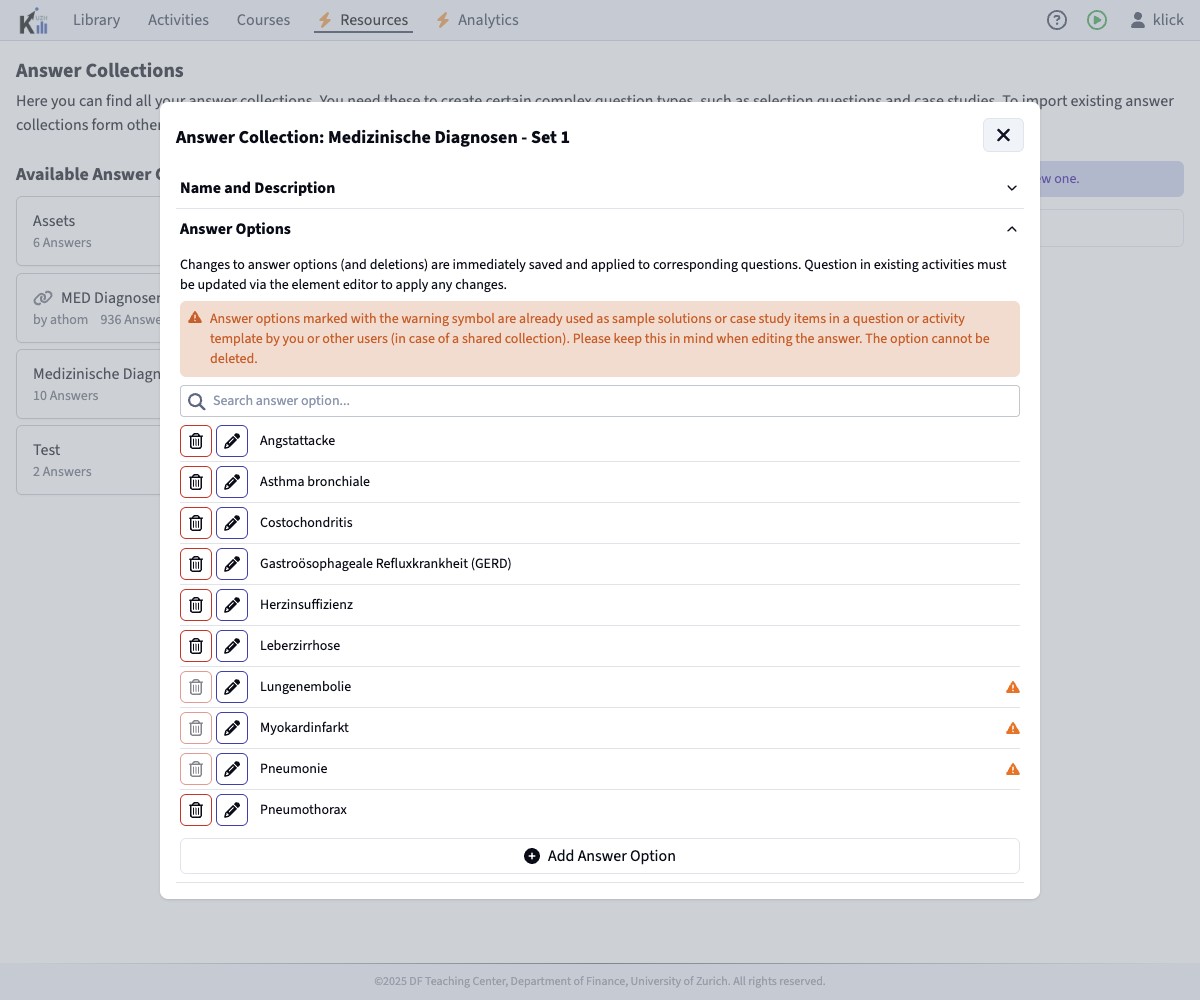This screenshot has width=1200, height=1000.
Task: Click Add Answer Option button
Action: pos(600,856)
